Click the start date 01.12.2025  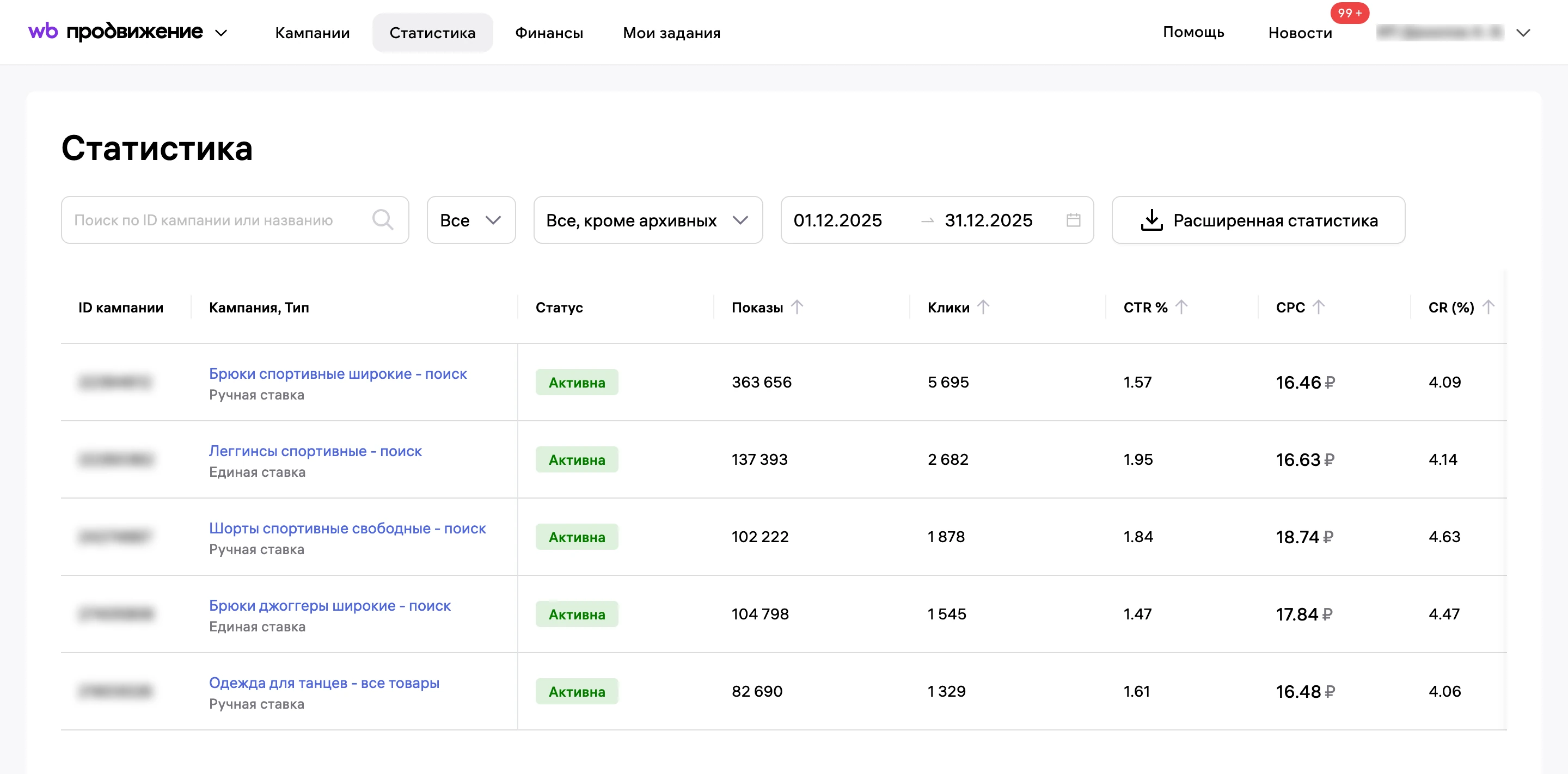tap(837, 220)
